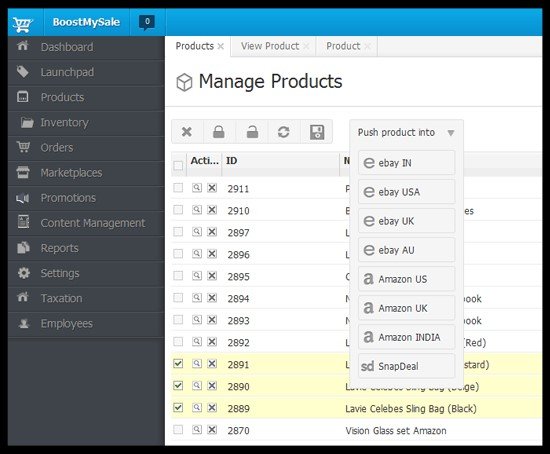Pick SnapDeal as the push target
The image size is (550, 454).
click(407, 366)
